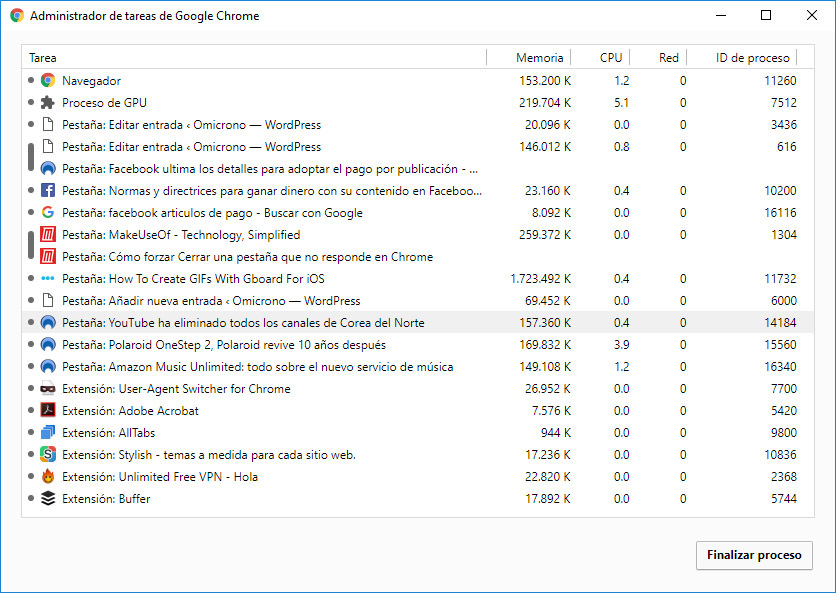Sort processes by ID de proceso
The width and height of the screenshot is (836, 593).
click(x=751, y=57)
